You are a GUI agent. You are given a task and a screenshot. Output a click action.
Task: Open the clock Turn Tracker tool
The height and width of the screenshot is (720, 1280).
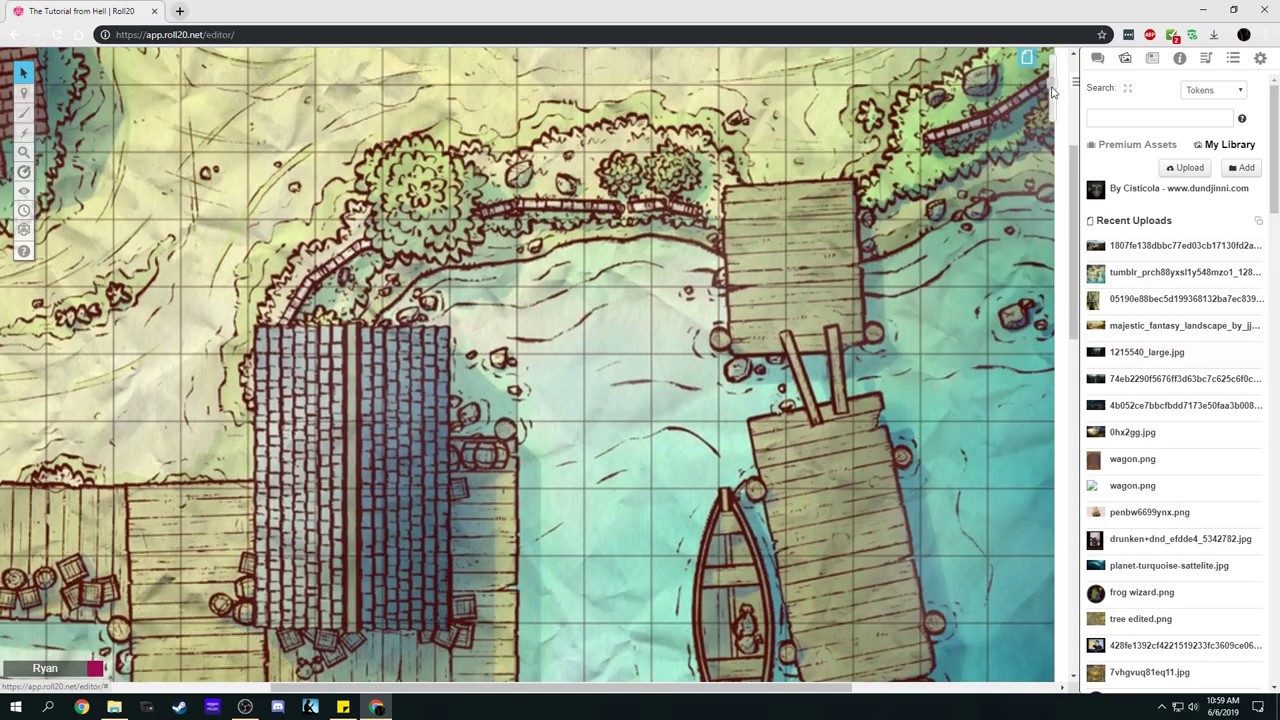tap(23, 211)
